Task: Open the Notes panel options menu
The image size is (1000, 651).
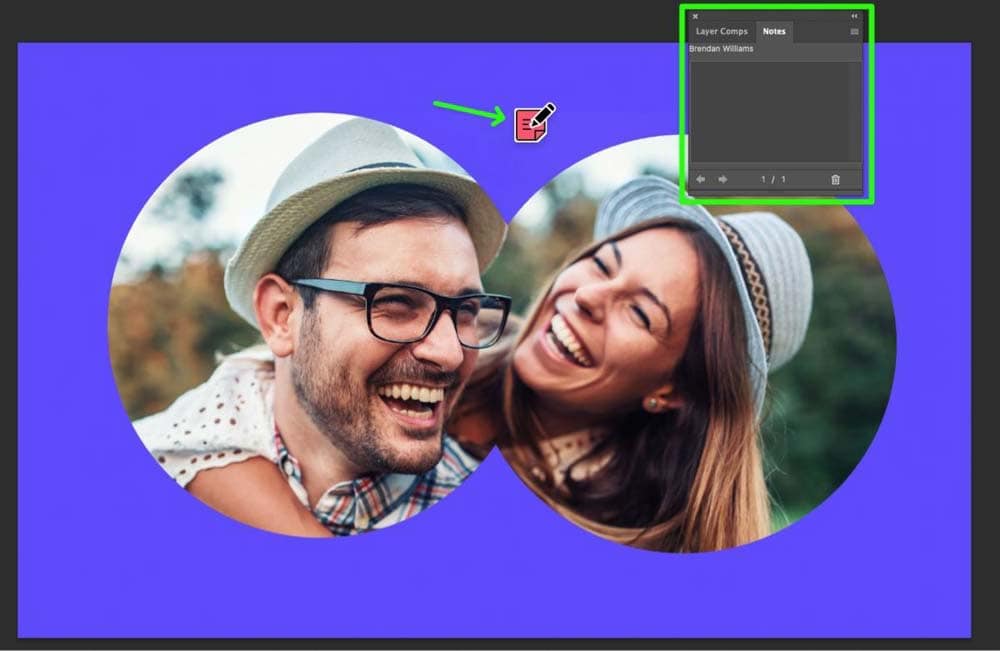Action: 854,31
